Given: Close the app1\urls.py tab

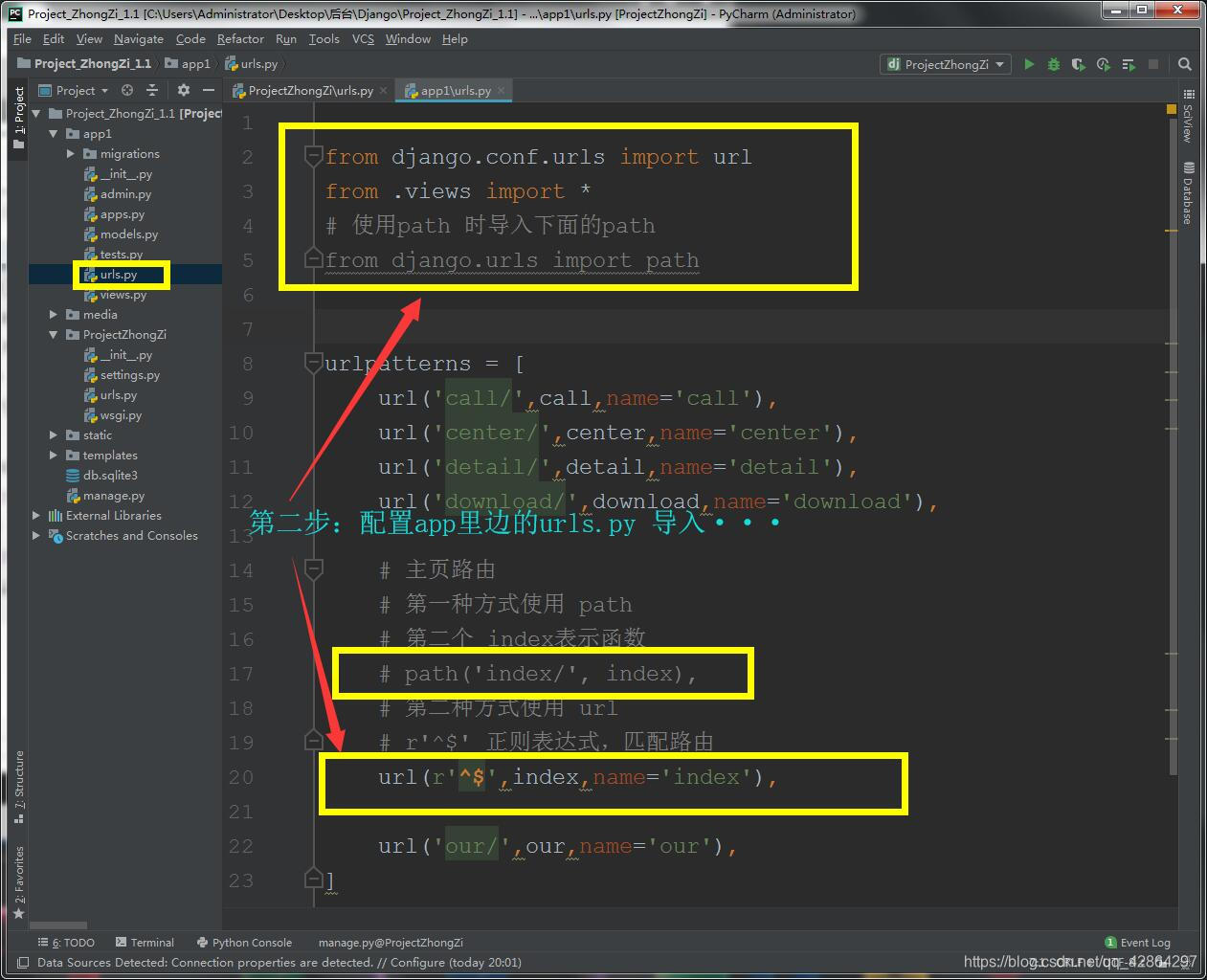Looking at the screenshot, I should (502, 91).
